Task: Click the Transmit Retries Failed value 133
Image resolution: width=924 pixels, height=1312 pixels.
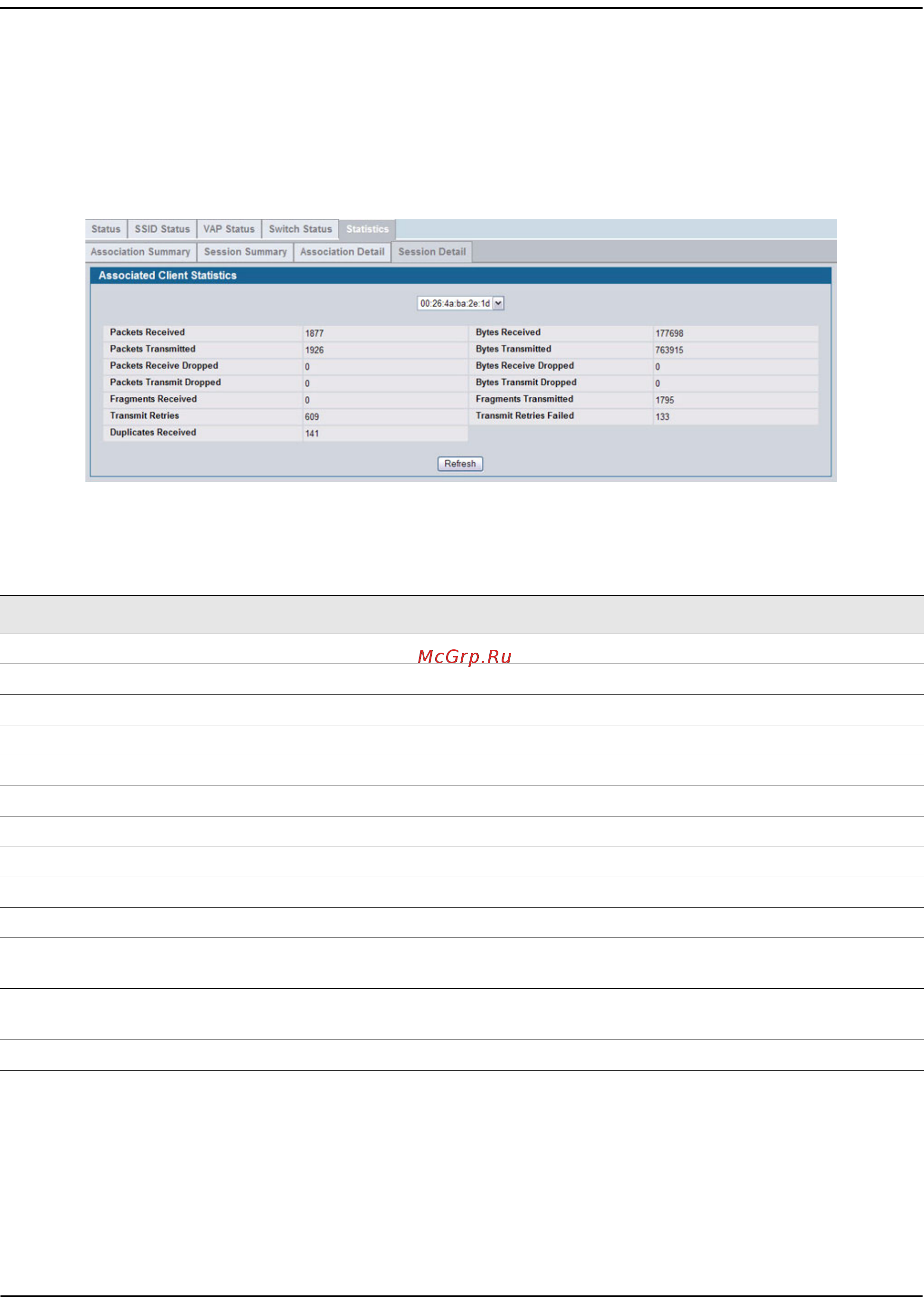Action: coord(663,417)
